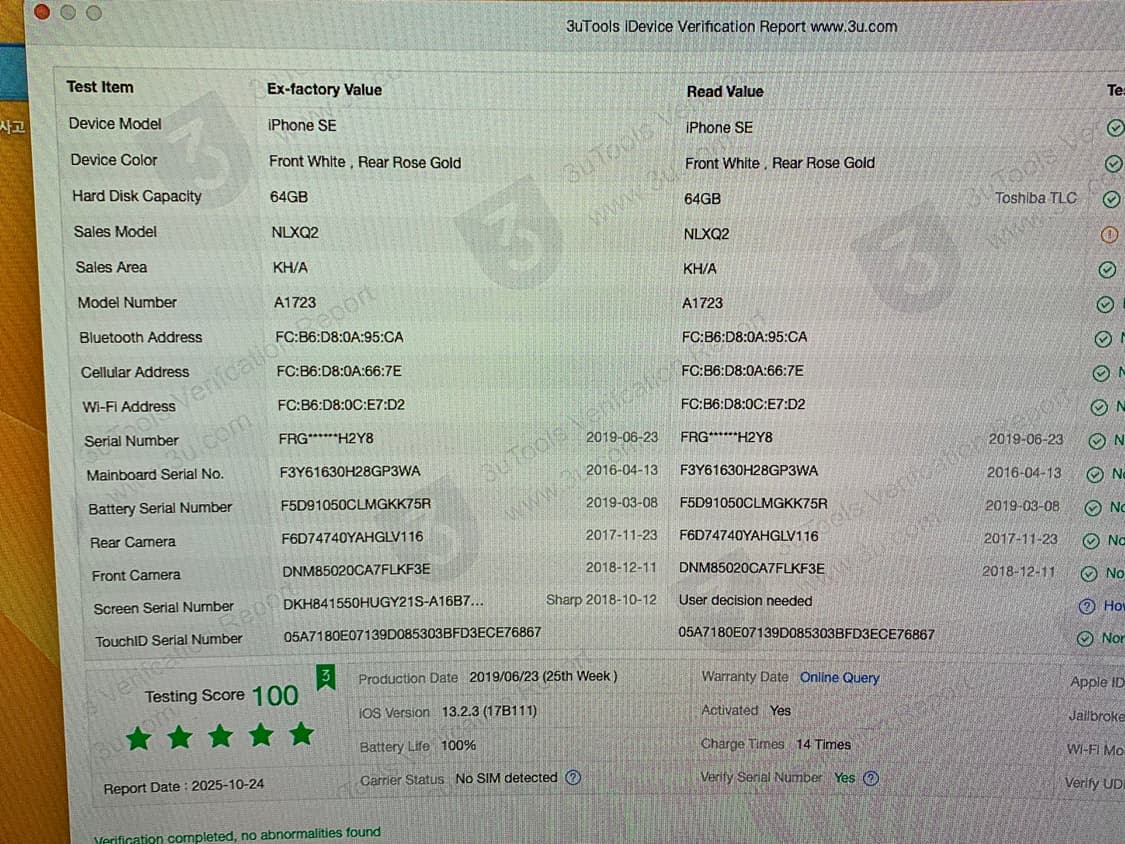Click the green check in Sales Area row
Screen dimensions: 1125x844
[1107, 270]
